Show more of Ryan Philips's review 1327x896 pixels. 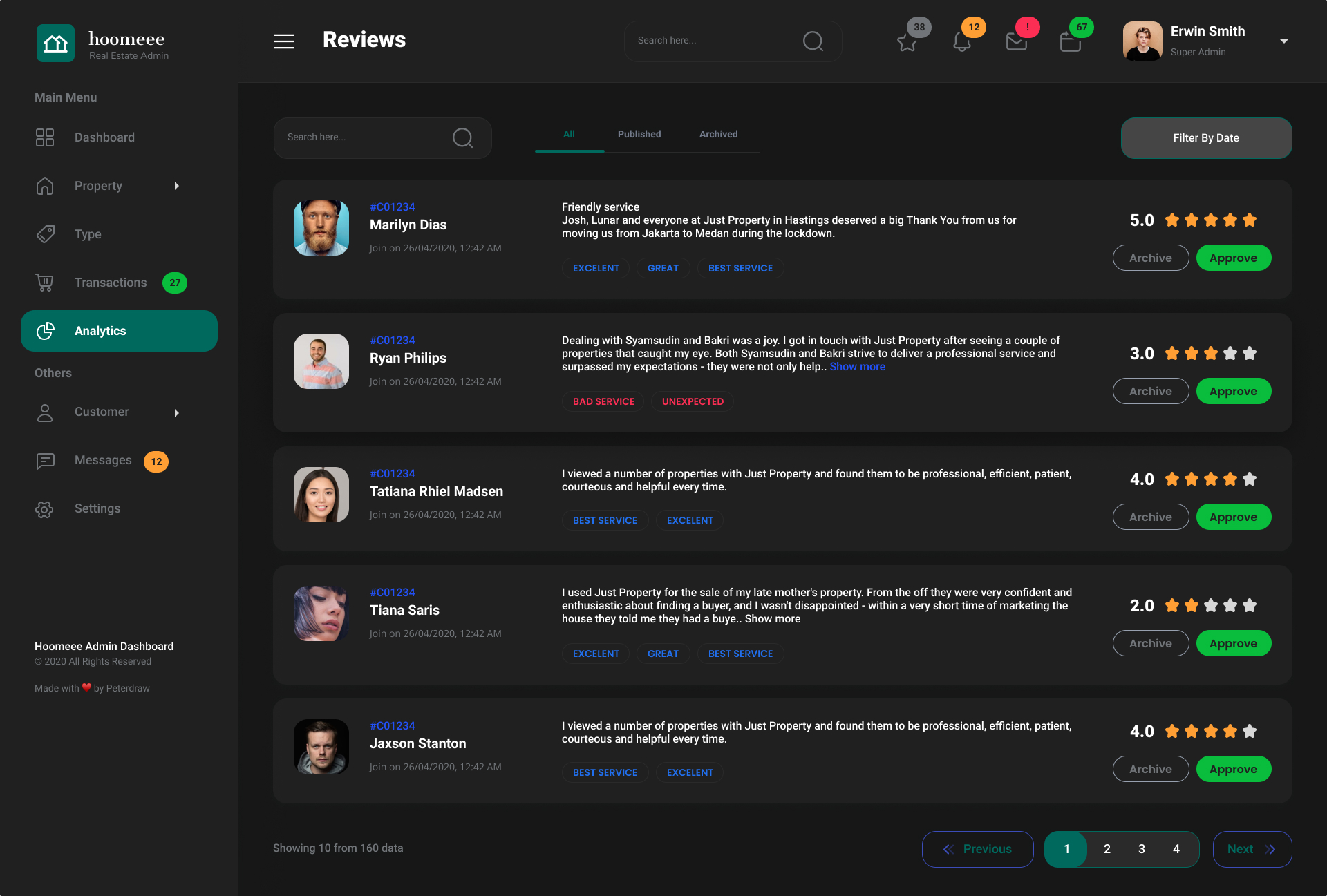pyautogui.click(x=857, y=367)
